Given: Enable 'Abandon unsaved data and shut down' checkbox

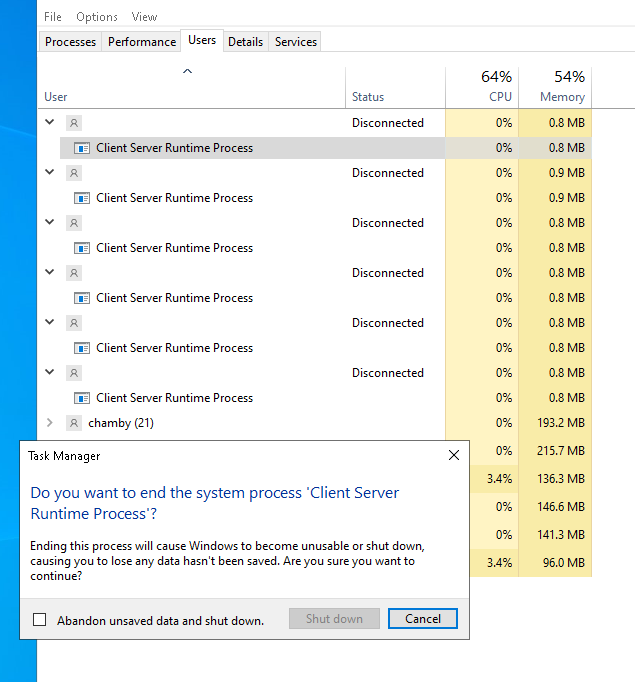Looking at the screenshot, I should point(40,620).
